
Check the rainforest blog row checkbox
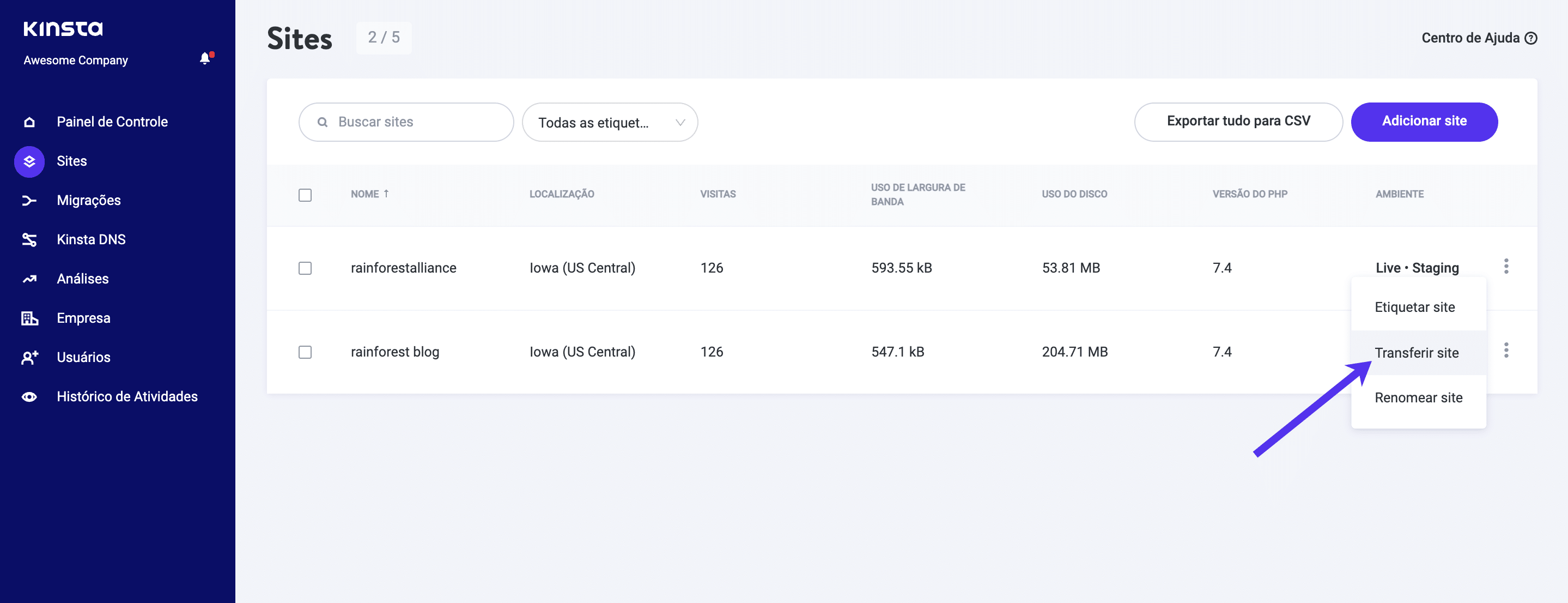(305, 352)
